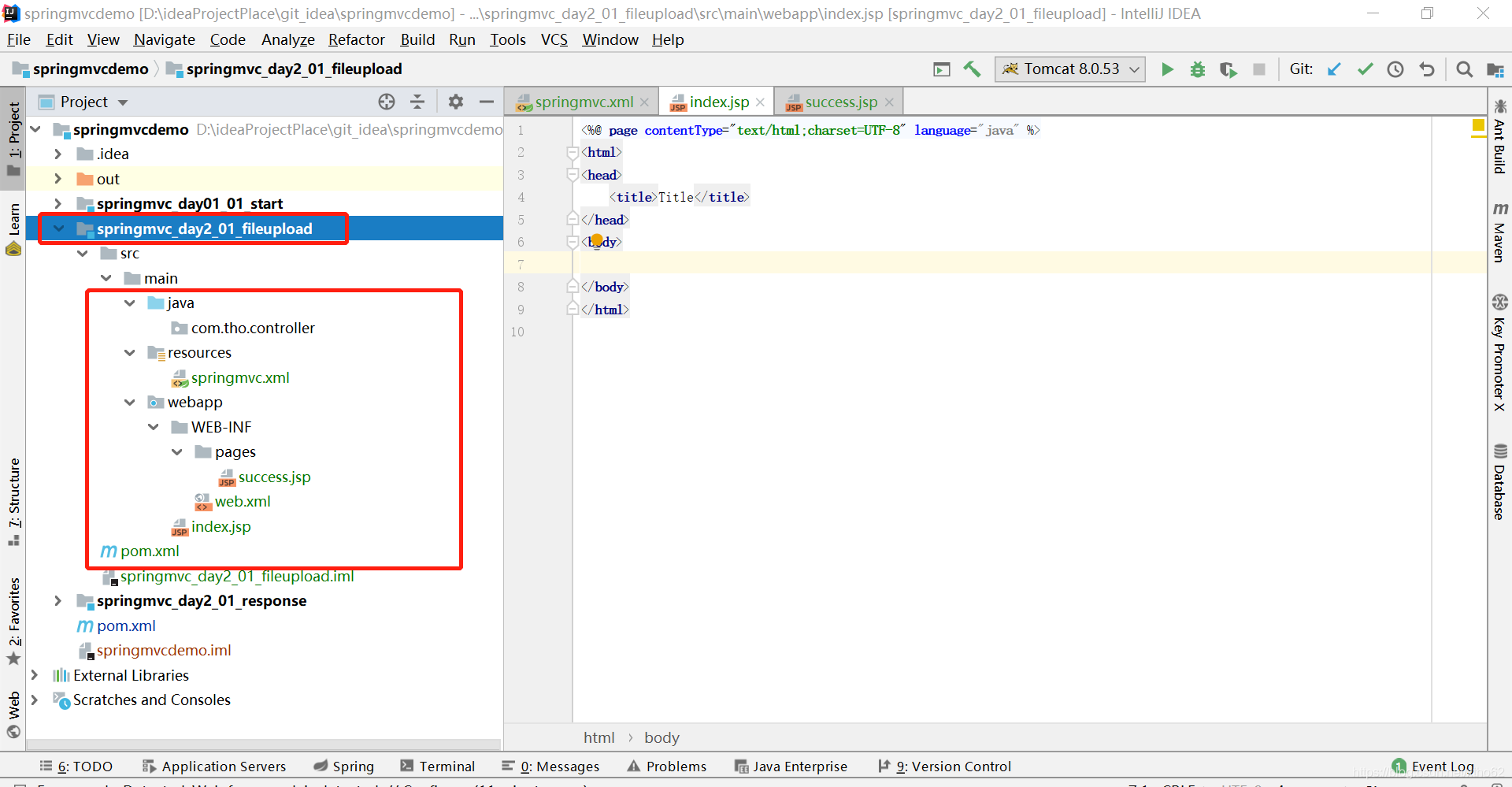Open the Web tool window
1512x787 pixels.
pyautogui.click(x=13, y=715)
